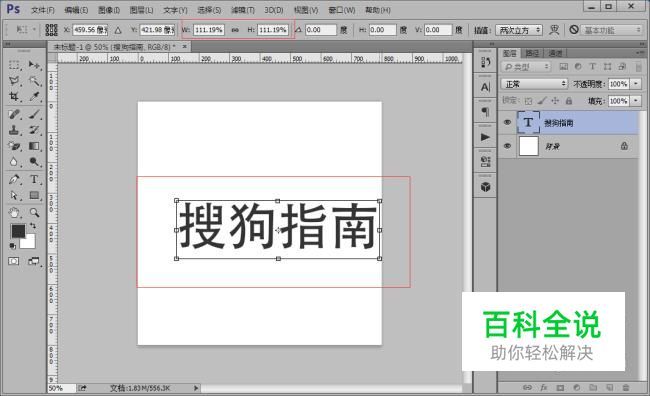The image size is (650, 396).
Task: Open the 两次立方 interpolation dropdown
Action: (x=519, y=30)
